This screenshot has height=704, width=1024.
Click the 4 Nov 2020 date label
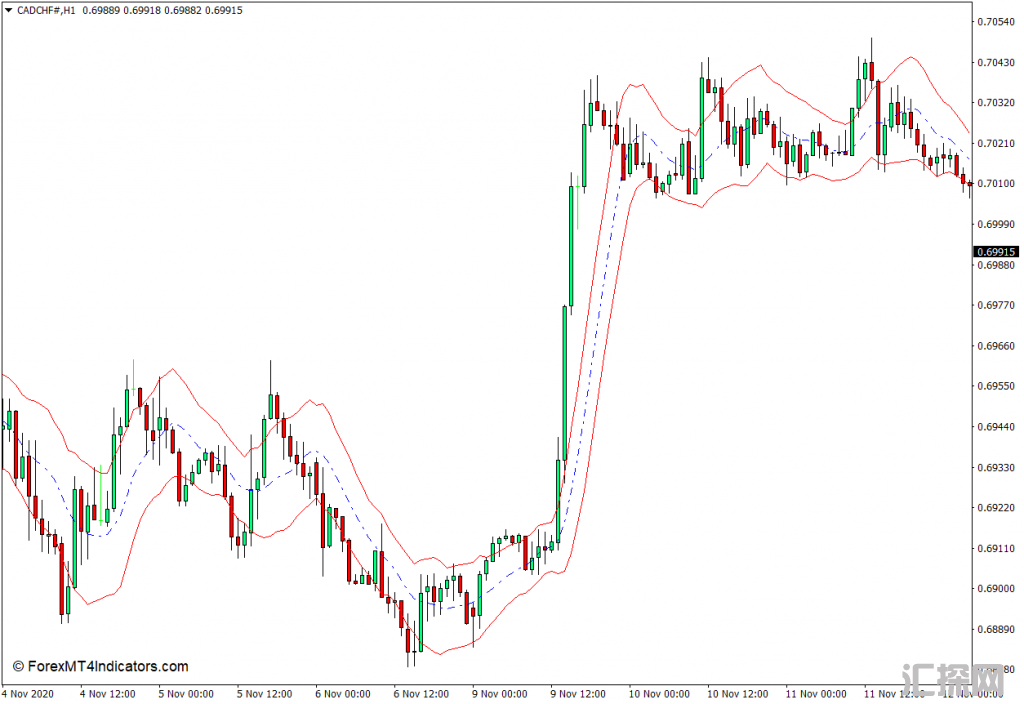coord(28,694)
